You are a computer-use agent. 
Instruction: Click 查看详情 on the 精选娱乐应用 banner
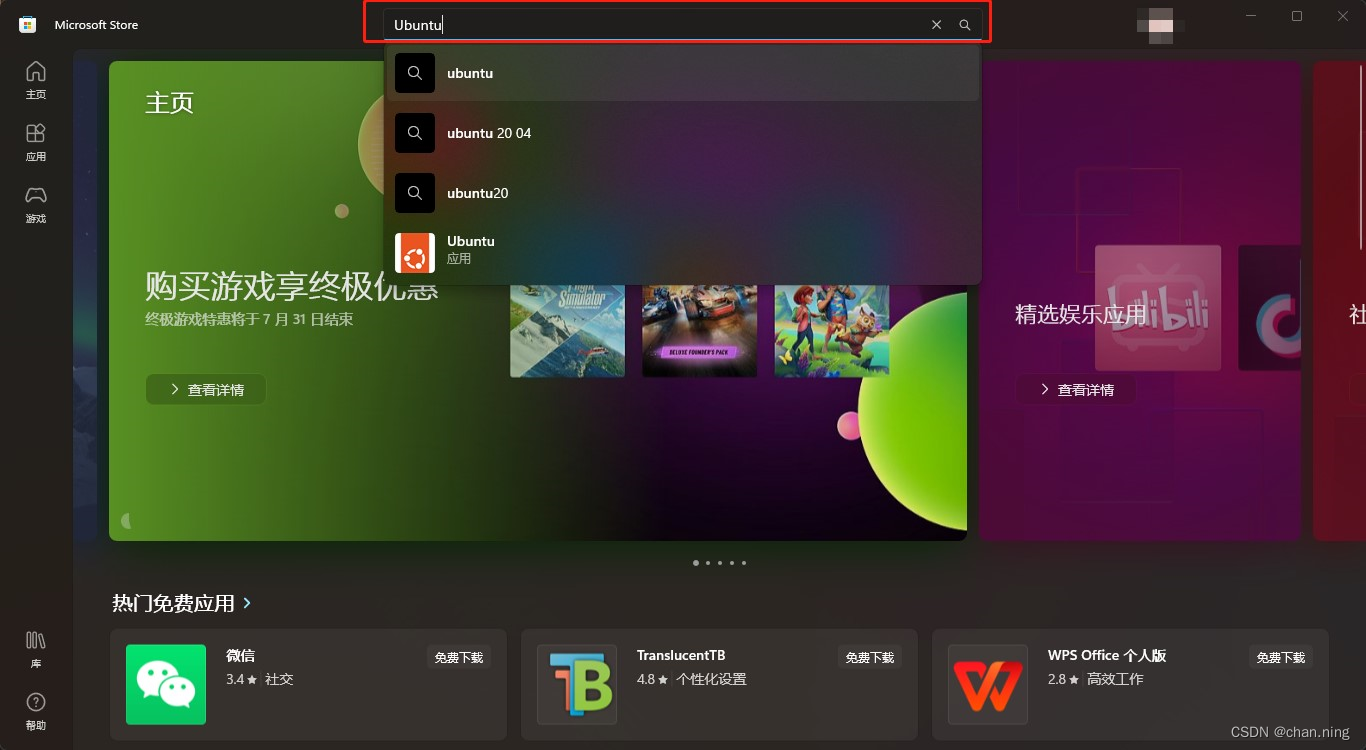(x=1076, y=390)
